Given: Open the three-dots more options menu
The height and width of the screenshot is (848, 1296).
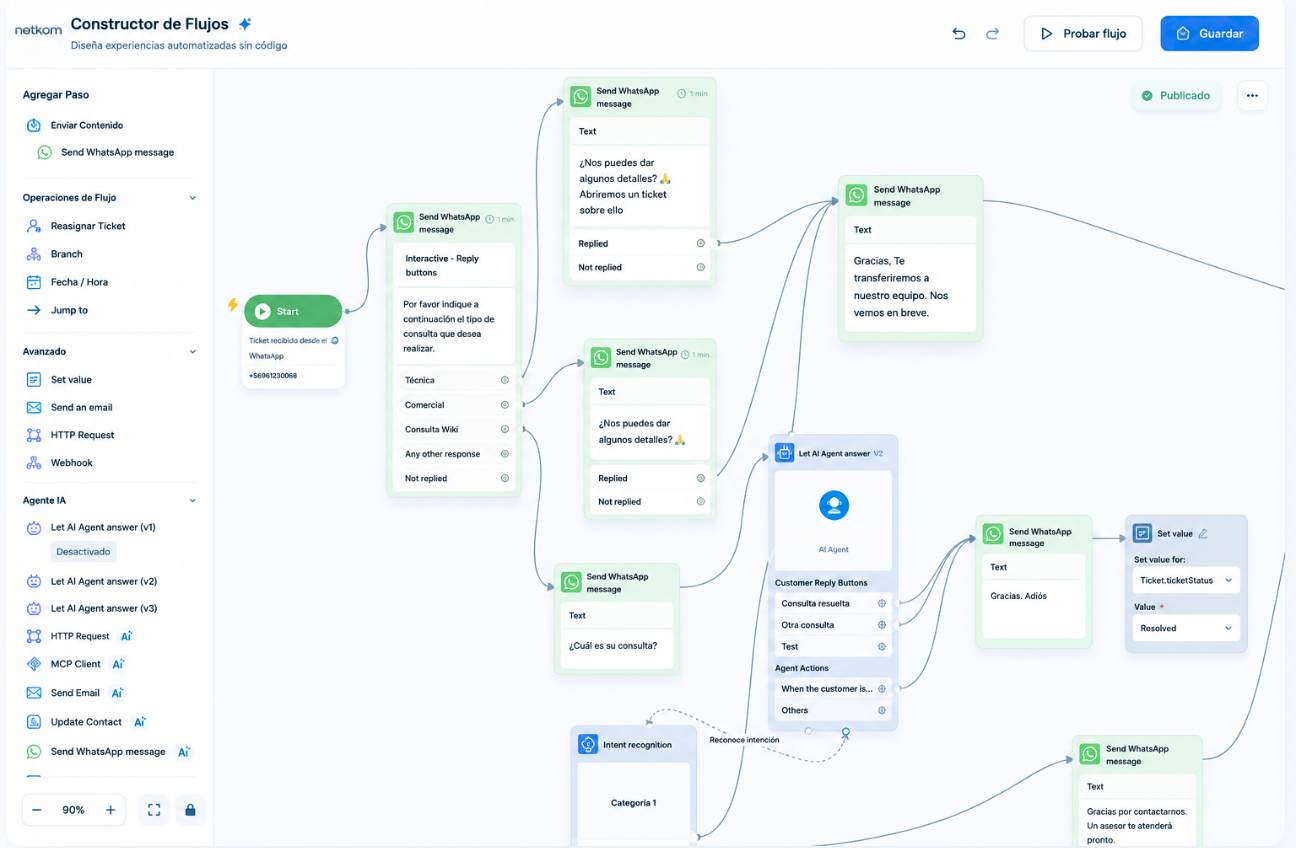Looking at the screenshot, I should [1252, 96].
